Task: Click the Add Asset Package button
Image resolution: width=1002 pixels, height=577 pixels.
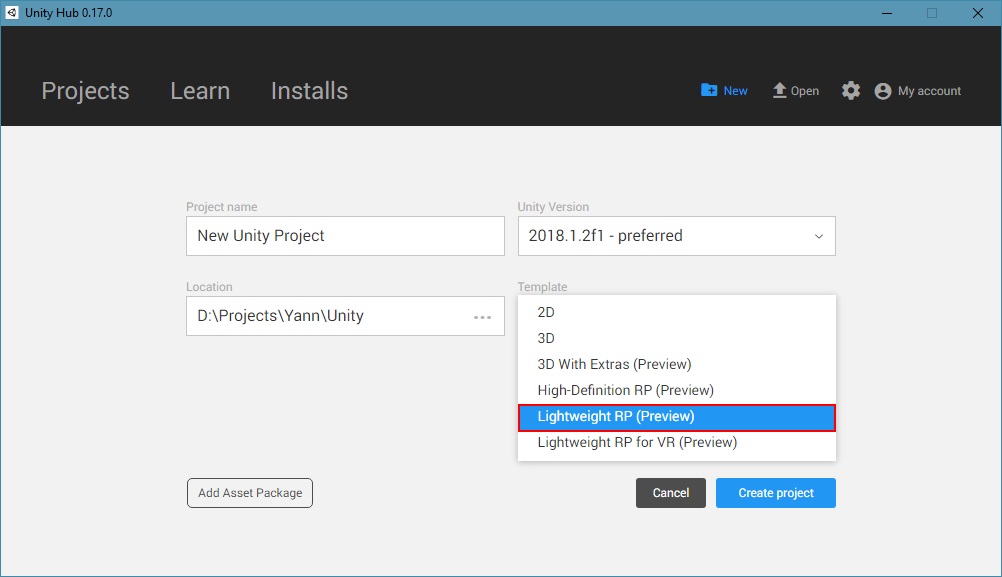Action: pyautogui.click(x=250, y=493)
